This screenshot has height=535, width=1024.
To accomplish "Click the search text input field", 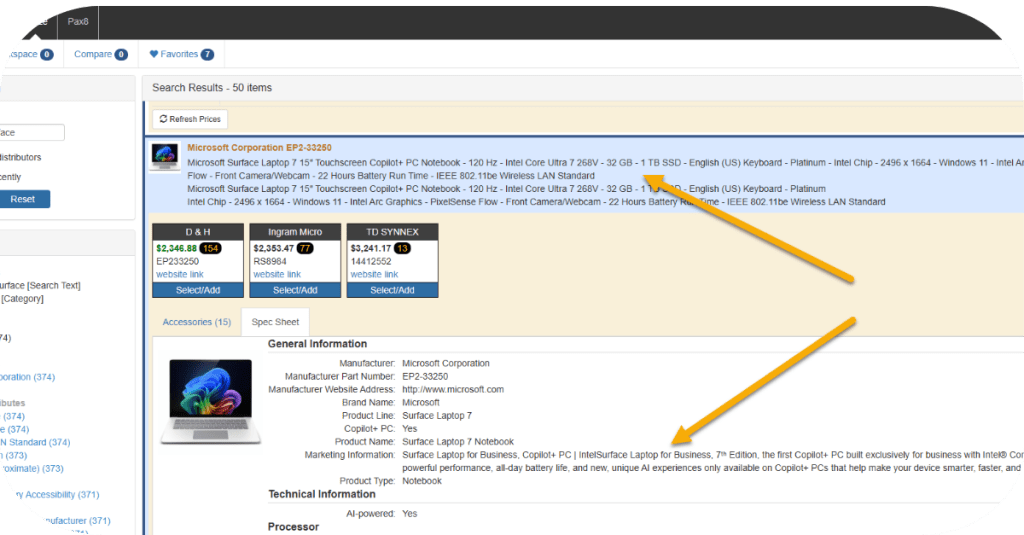I will [30, 132].
